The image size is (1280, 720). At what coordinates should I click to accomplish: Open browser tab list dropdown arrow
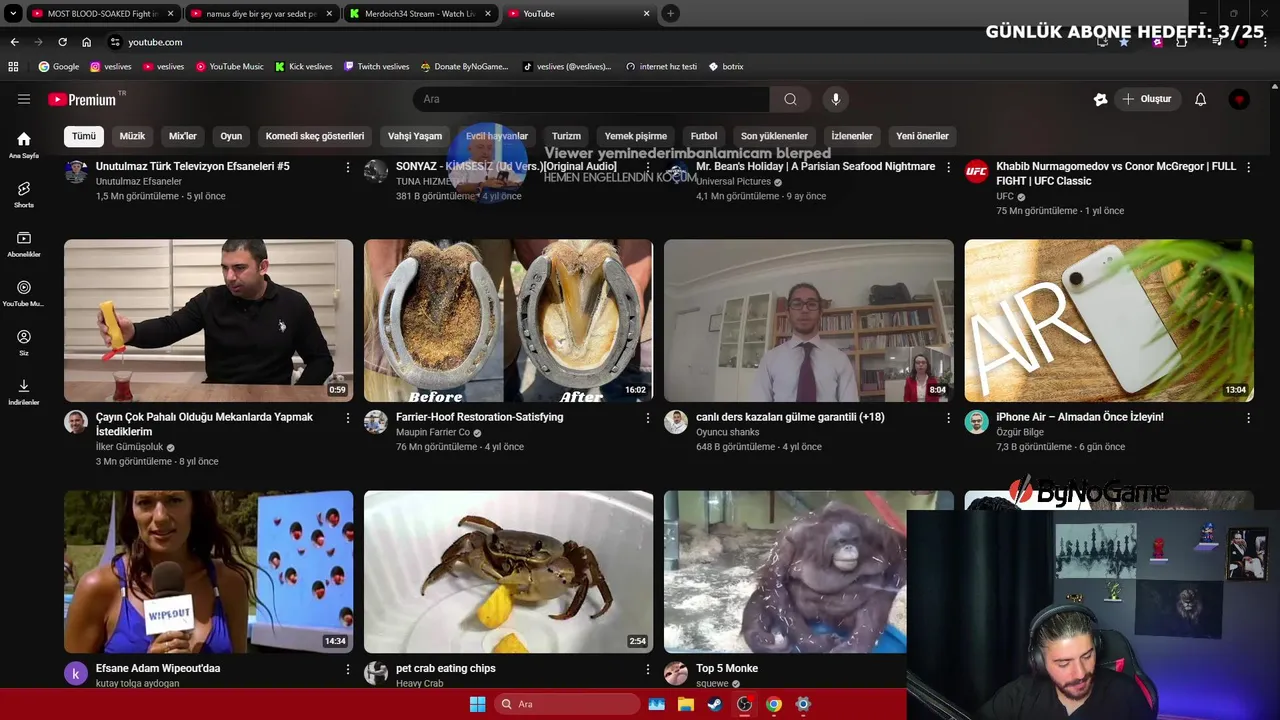tap(13, 13)
